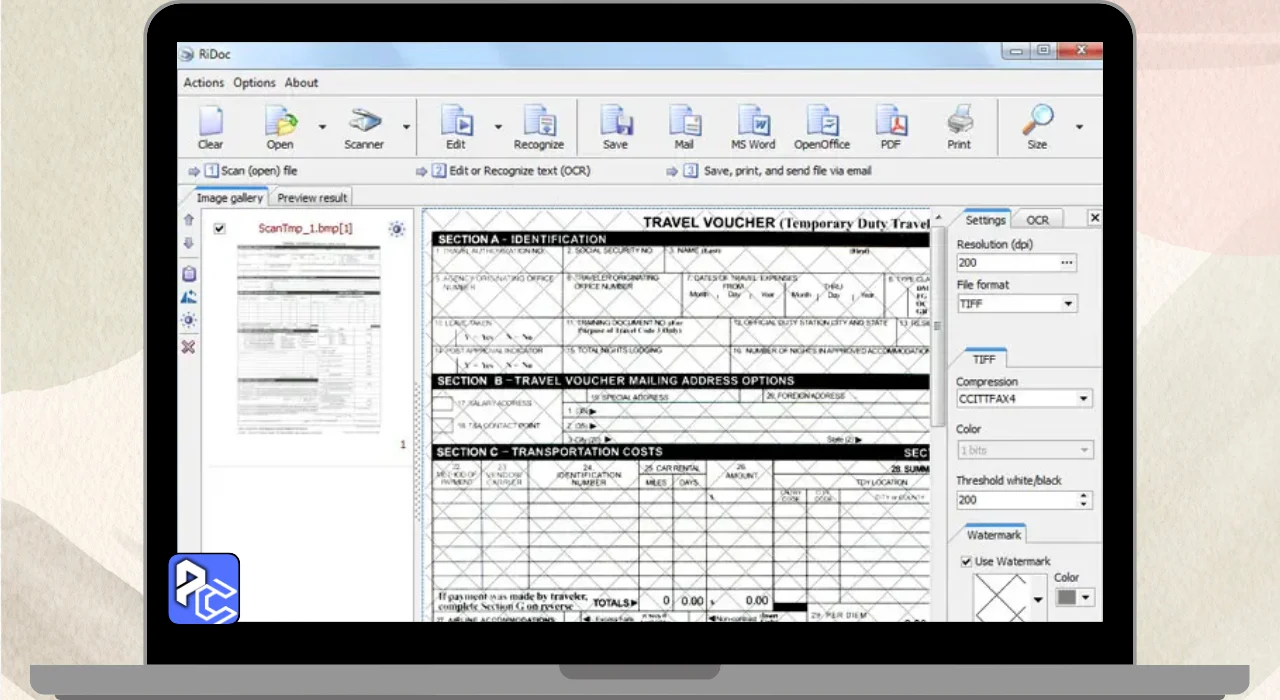Click the Size magnifier icon
The width and height of the screenshot is (1280, 700).
click(1037, 121)
